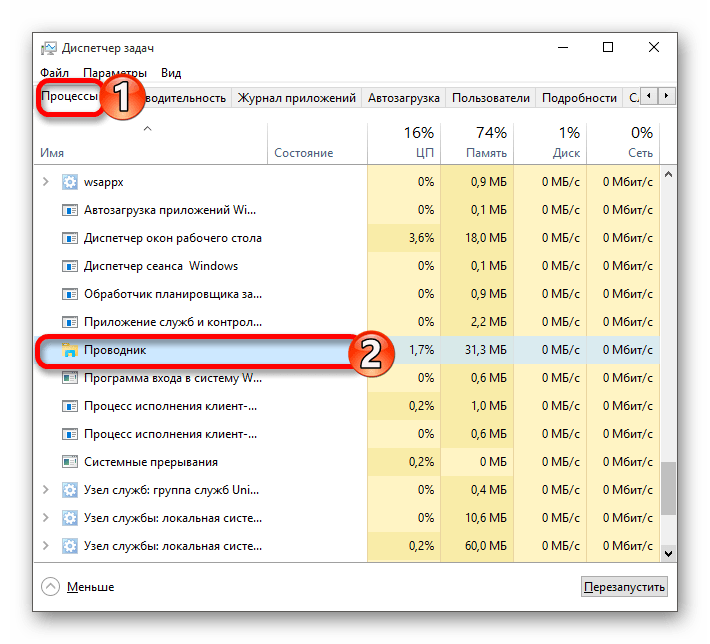Image resolution: width=710 pixels, height=644 pixels.
Task: Click the Task Manager title bar icon
Action: (x=49, y=48)
